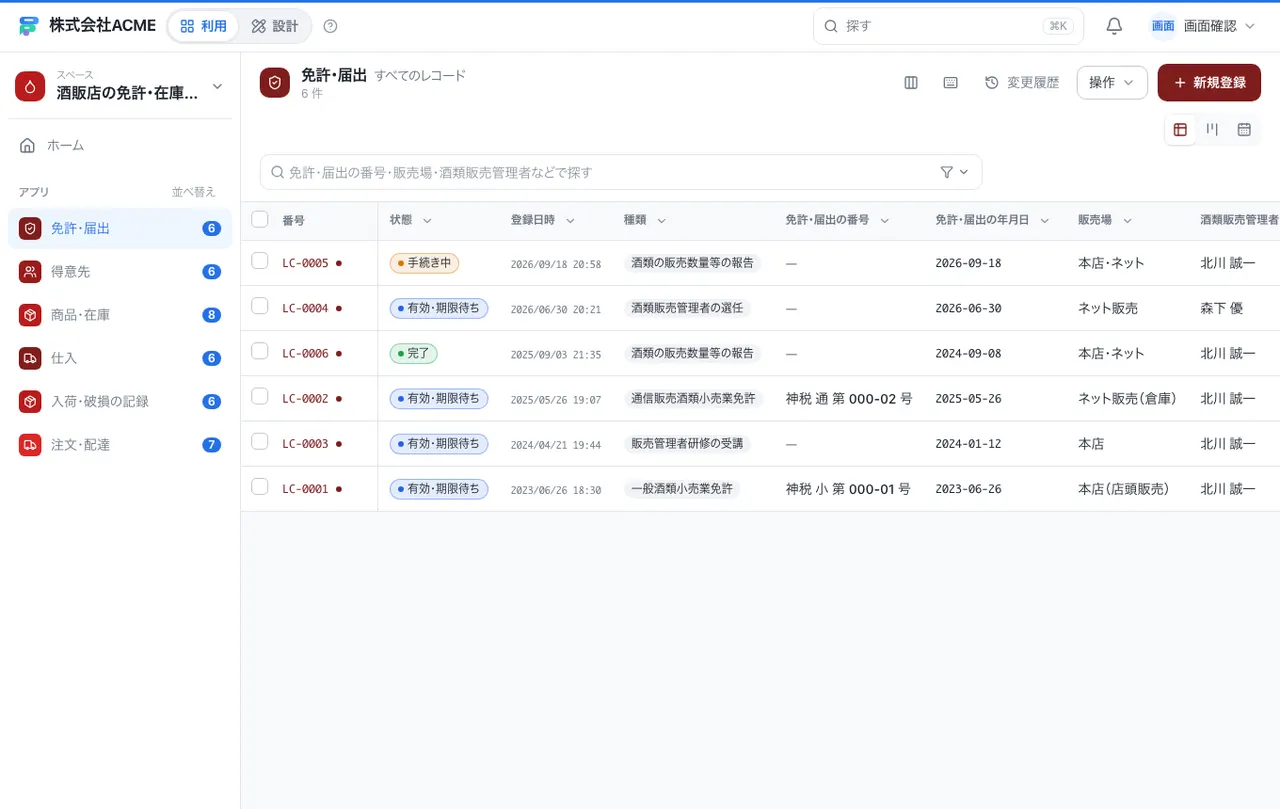Open 変更履歴 history

[x=1022, y=83]
